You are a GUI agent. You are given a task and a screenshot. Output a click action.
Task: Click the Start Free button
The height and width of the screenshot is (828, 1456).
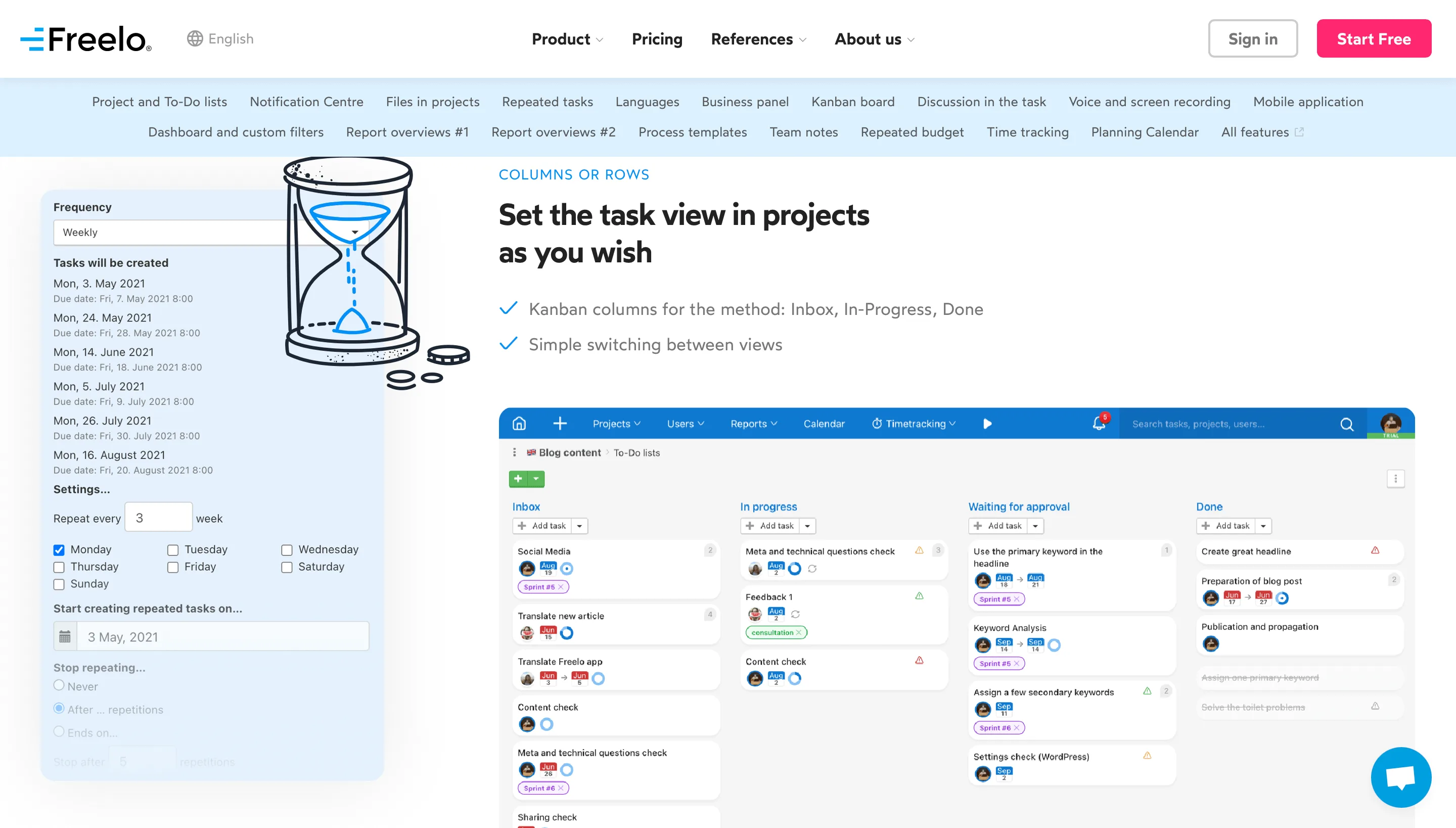[x=1374, y=38]
